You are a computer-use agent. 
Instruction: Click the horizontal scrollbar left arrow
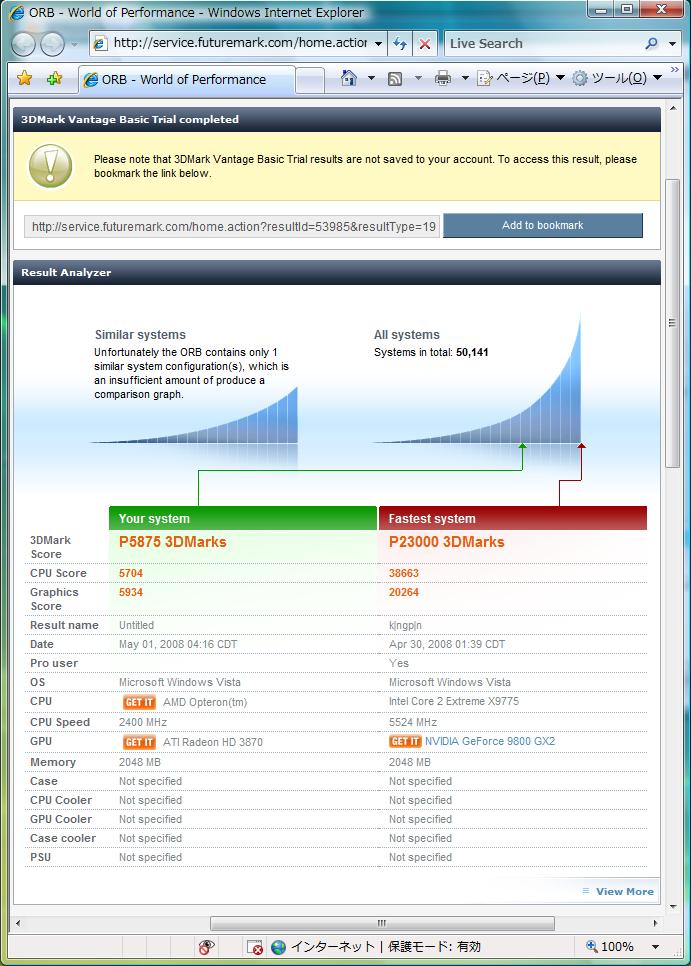[x=18, y=923]
